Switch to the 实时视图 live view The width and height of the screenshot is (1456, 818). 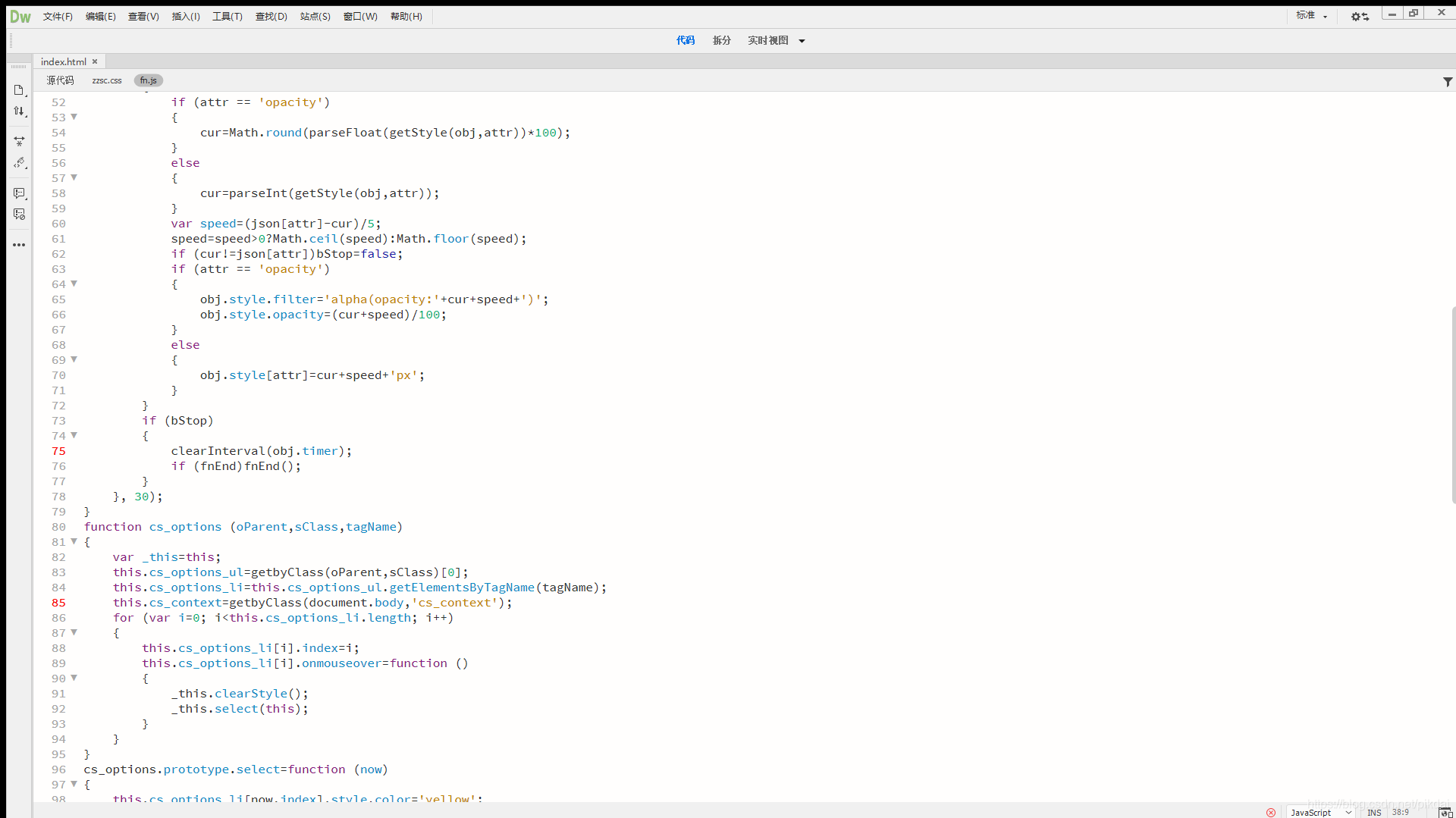click(x=768, y=41)
